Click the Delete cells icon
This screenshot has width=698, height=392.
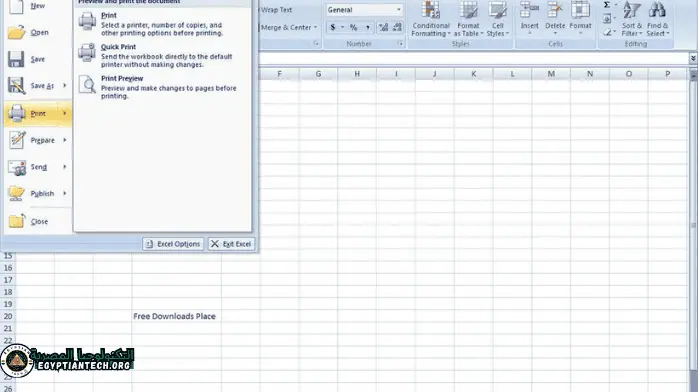coord(555,10)
